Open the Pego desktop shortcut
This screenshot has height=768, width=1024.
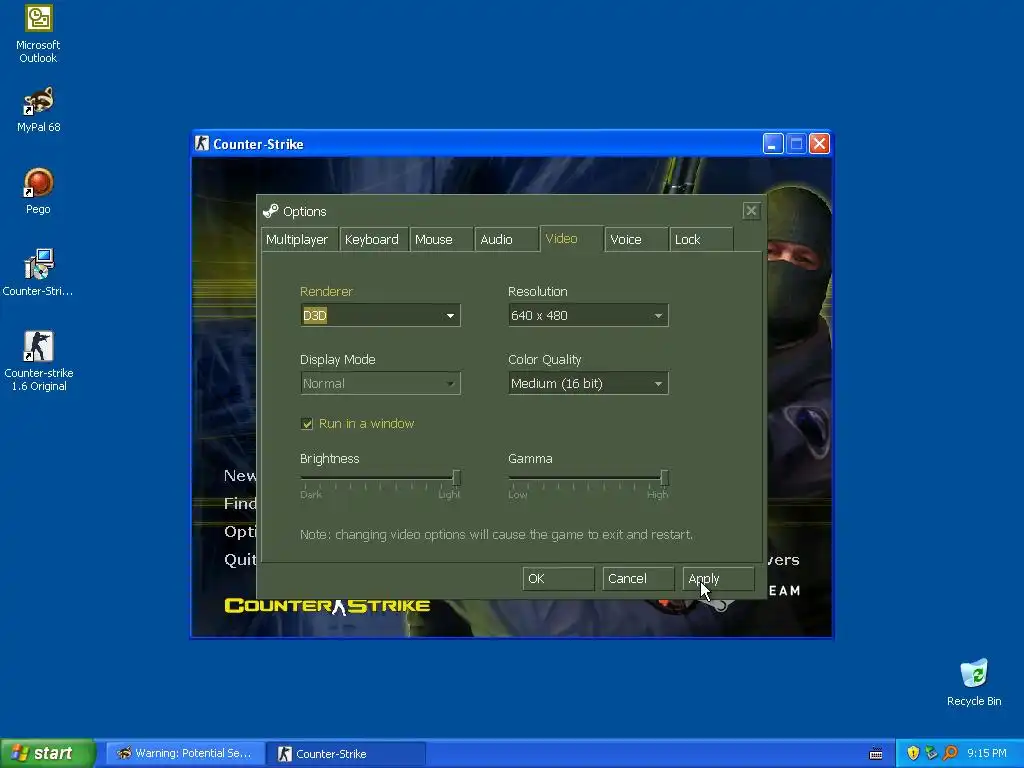pyautogui.click(x=38, y=191)
